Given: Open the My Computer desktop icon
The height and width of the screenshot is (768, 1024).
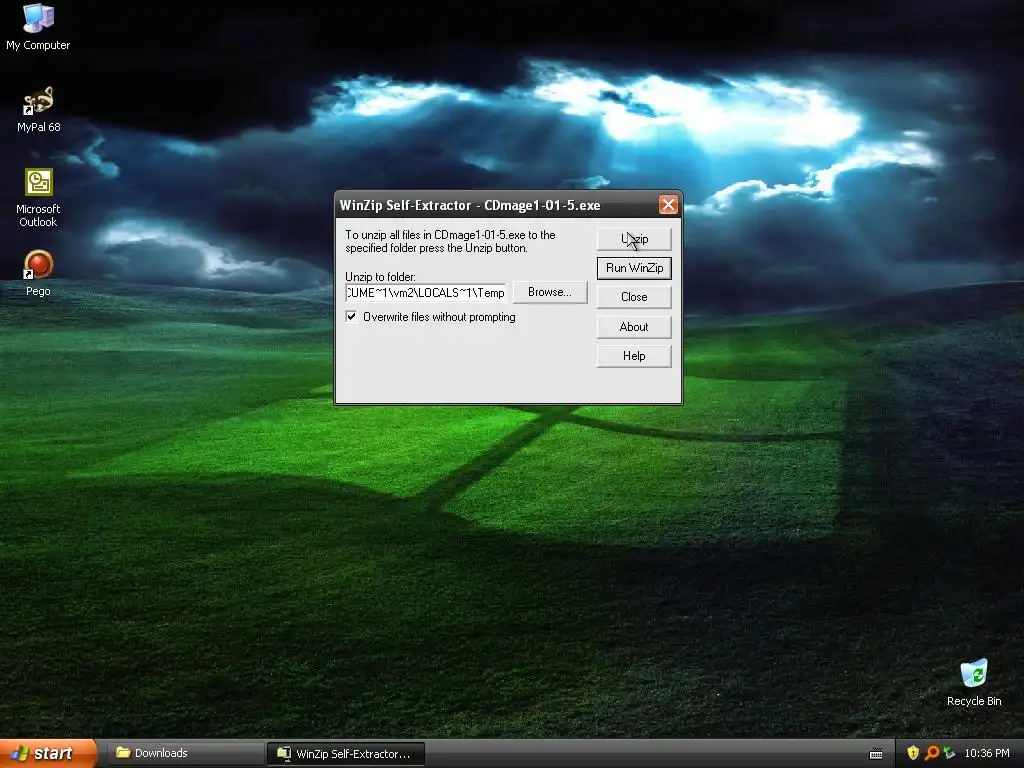Looking at the screenshot, I should click(x=38, y=27).
